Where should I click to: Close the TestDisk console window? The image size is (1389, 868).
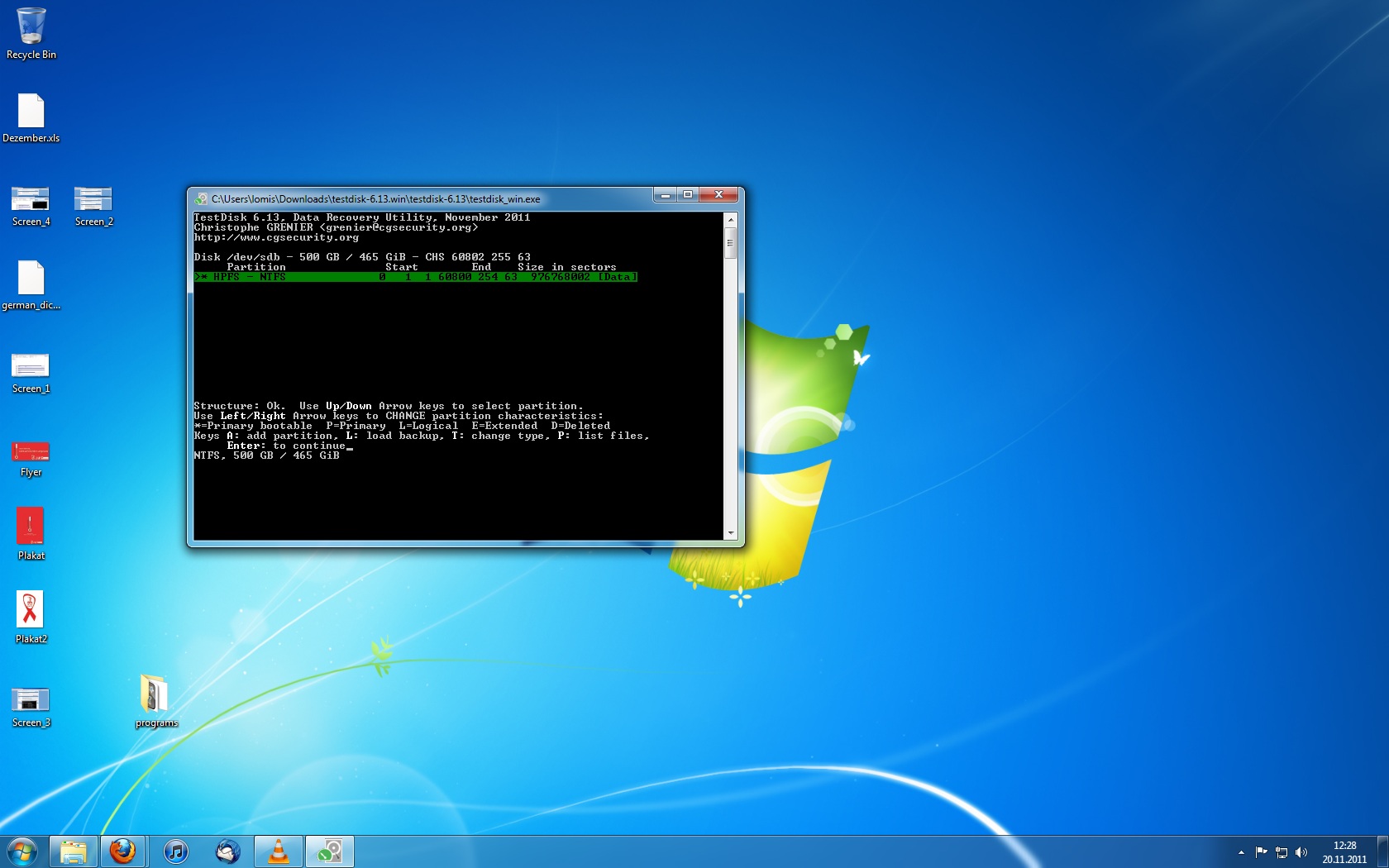click(718, 195)
